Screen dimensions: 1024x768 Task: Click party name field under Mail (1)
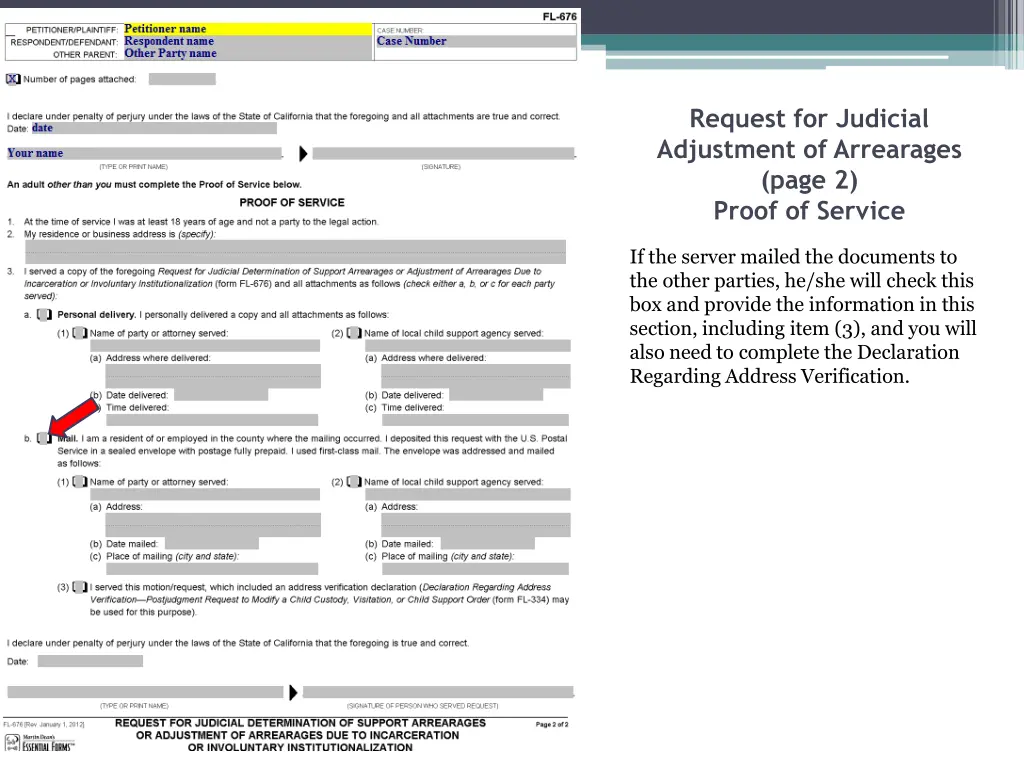(x=205, y=494)
